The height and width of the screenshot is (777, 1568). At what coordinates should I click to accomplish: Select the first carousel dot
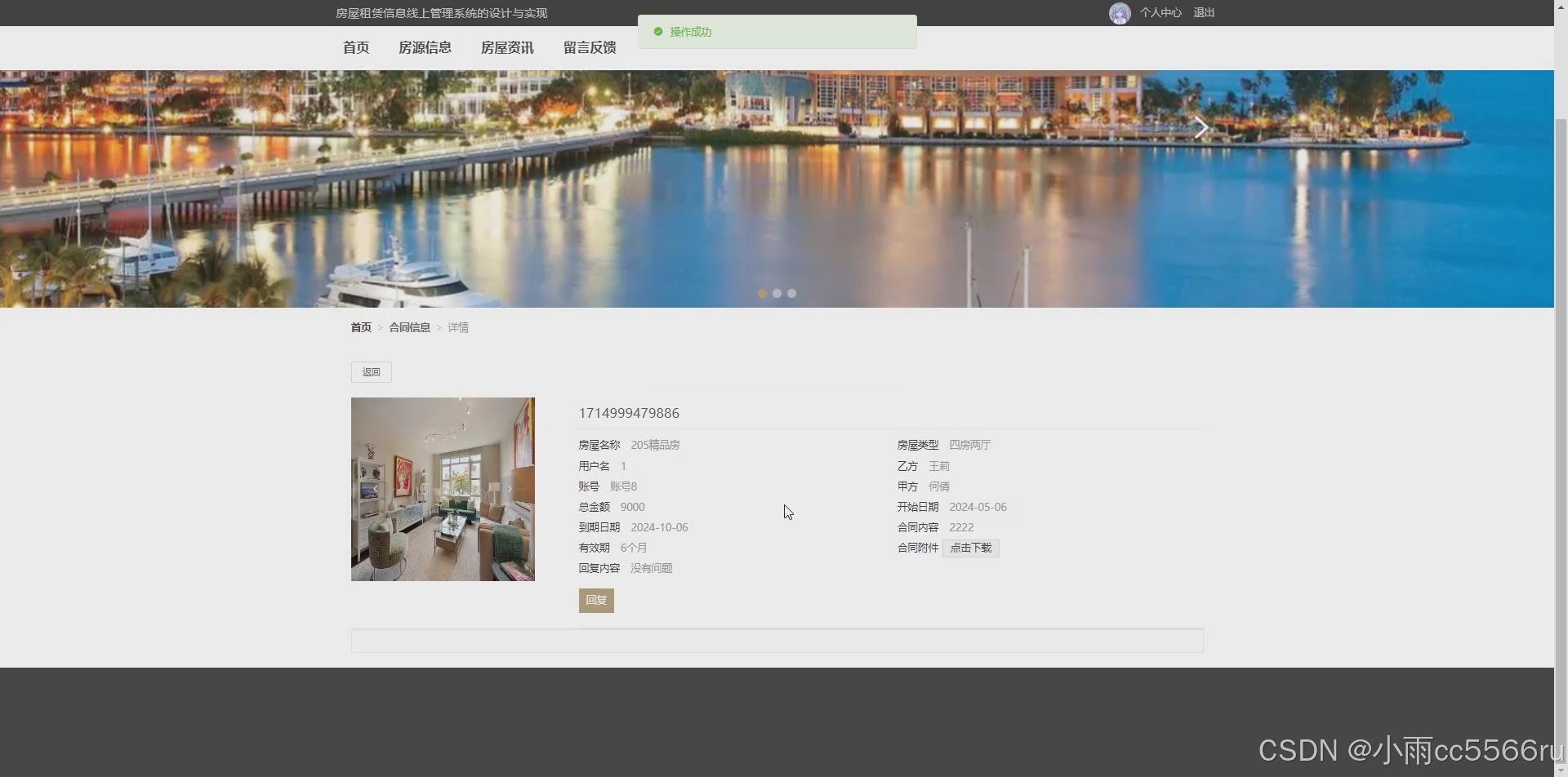762,293
